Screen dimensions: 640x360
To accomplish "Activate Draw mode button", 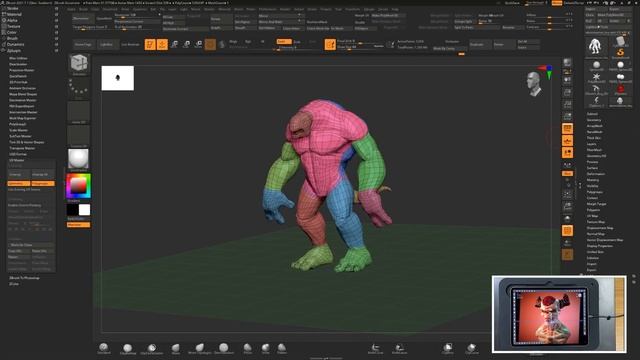I will click(x=162, y=44).
